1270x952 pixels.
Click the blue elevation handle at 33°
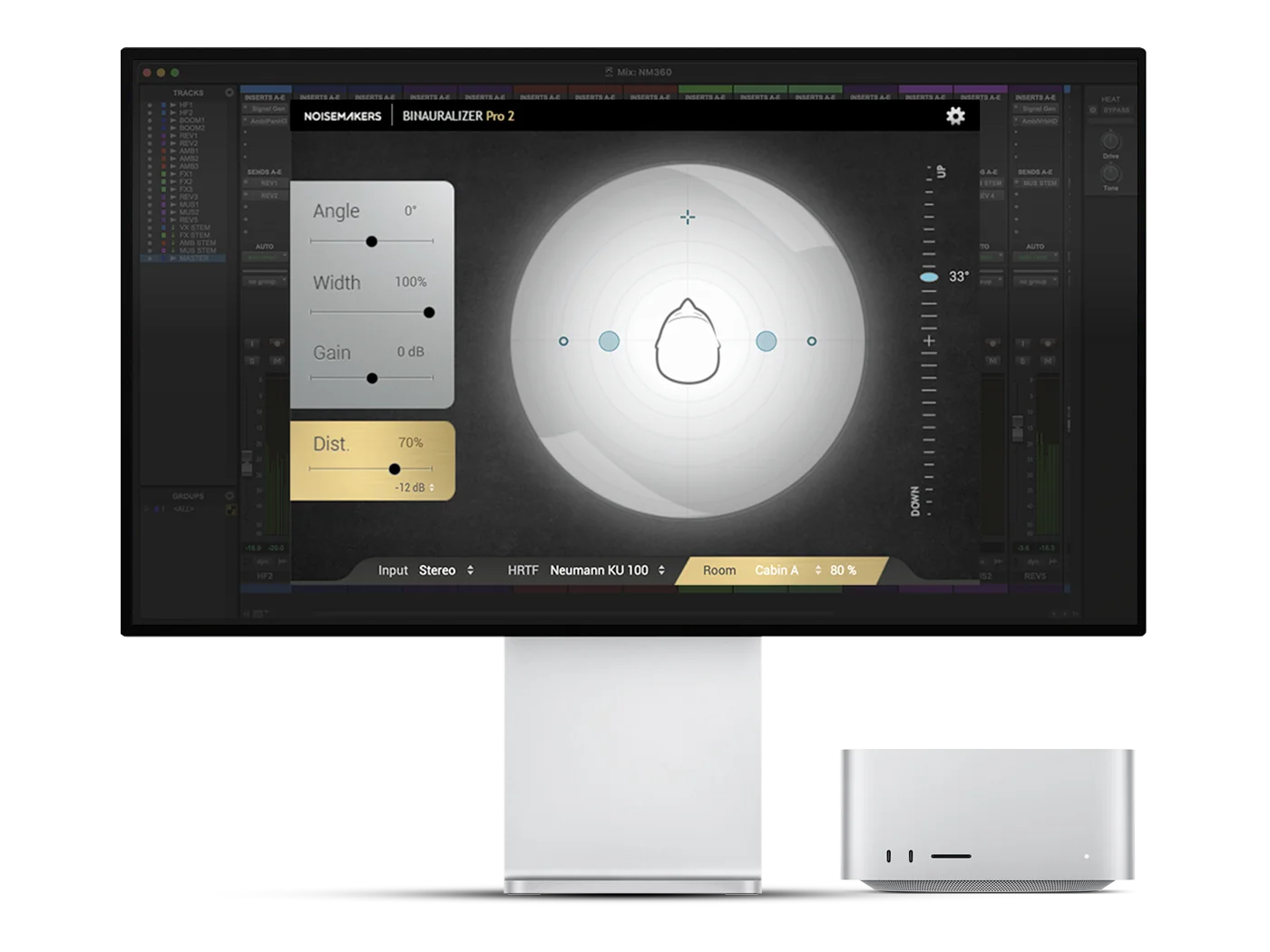click(x=929, y=277)
